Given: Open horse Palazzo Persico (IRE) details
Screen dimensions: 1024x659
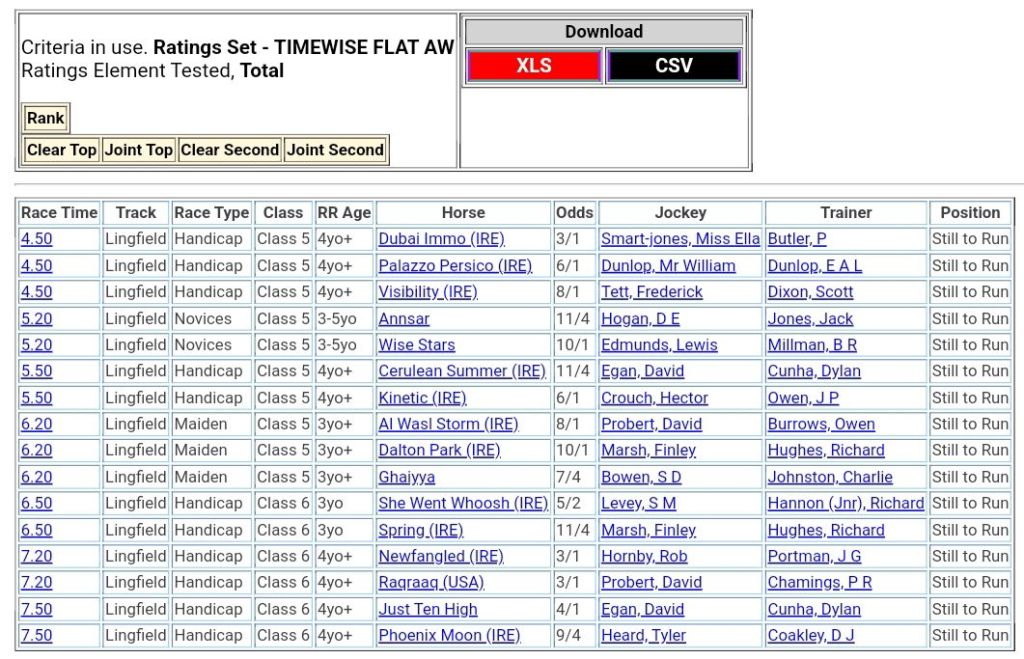Looking at the screenshot, I should pyautogui.click(x=455, y=266).
